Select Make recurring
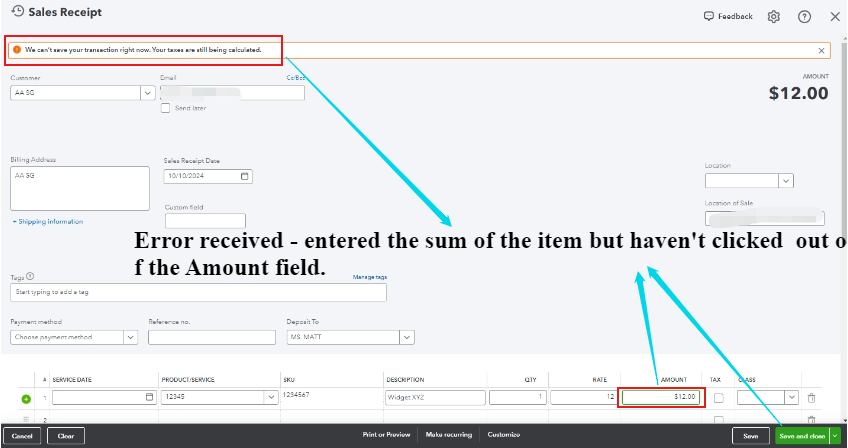This screenshot has height=448, width=848. 448,434
